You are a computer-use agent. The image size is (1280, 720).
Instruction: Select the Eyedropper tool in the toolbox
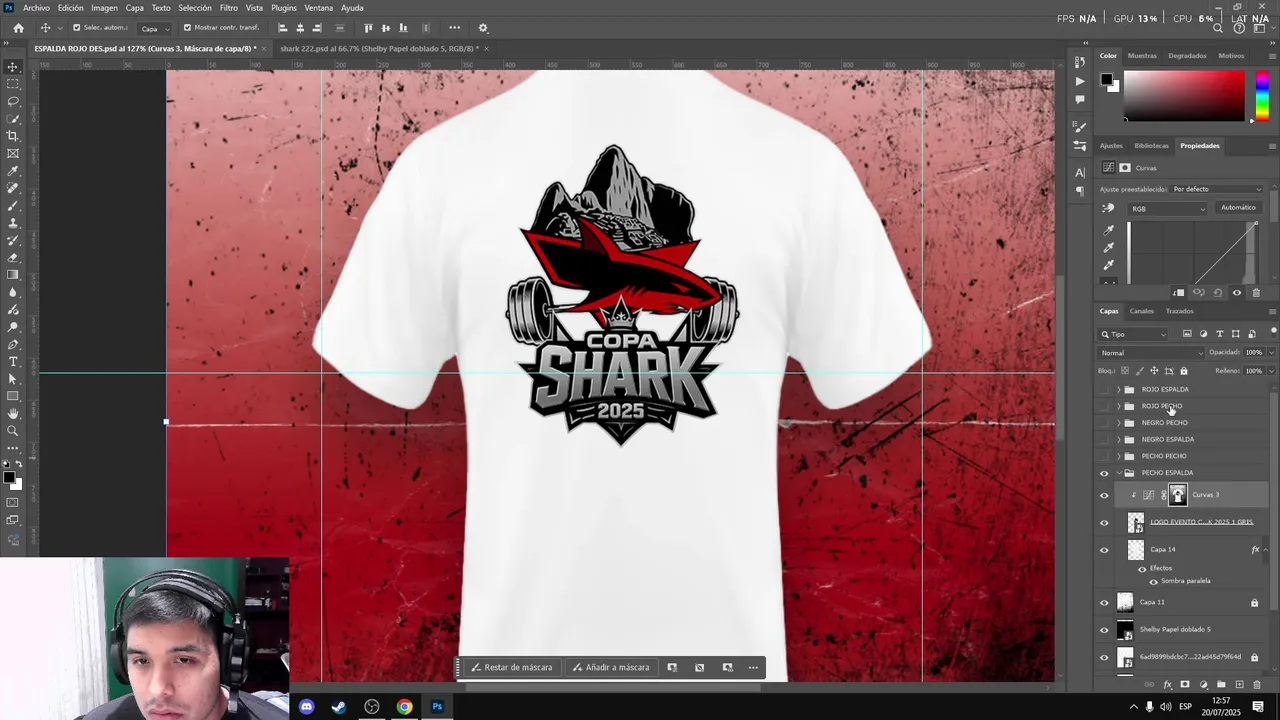tap(13, 171)
